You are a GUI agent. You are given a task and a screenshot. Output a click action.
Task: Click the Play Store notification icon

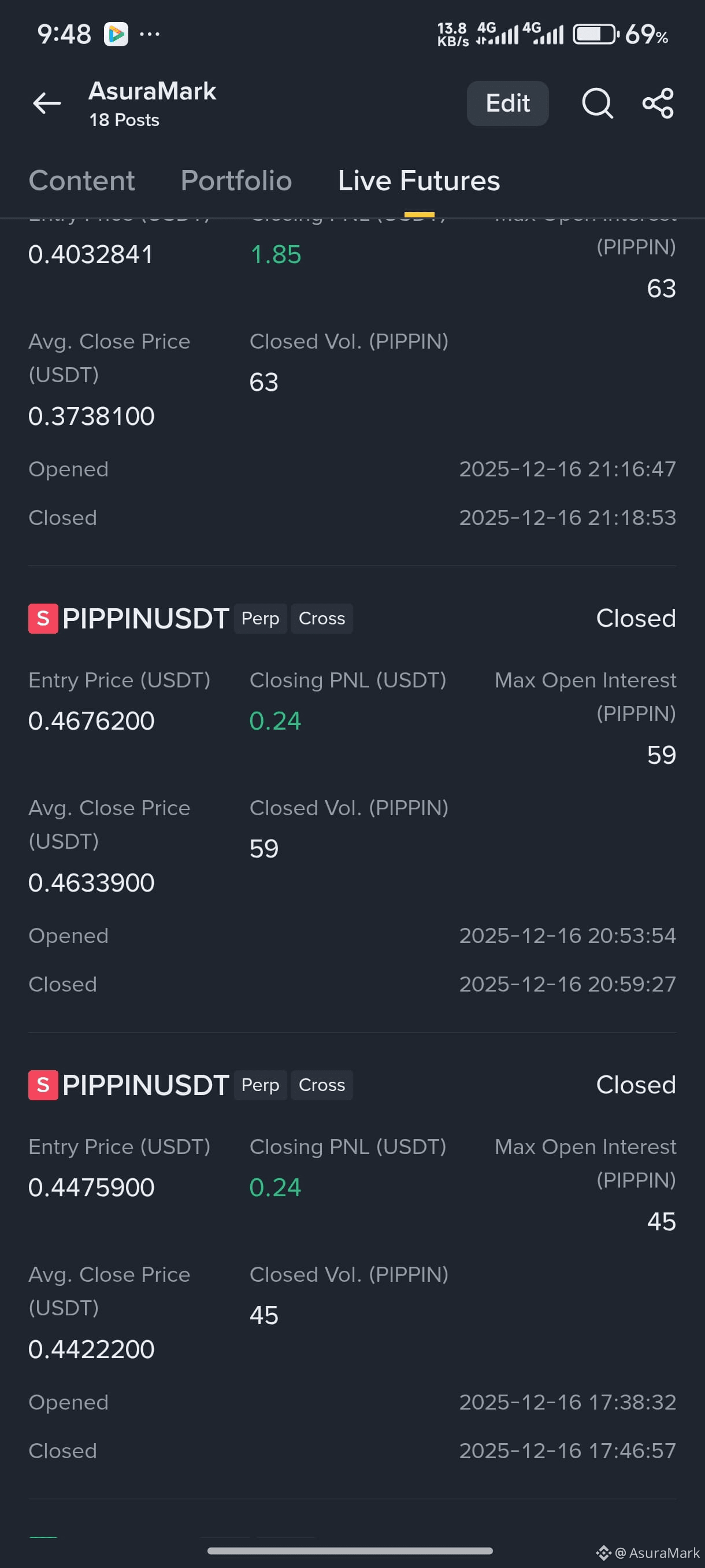tap(116, 34)
